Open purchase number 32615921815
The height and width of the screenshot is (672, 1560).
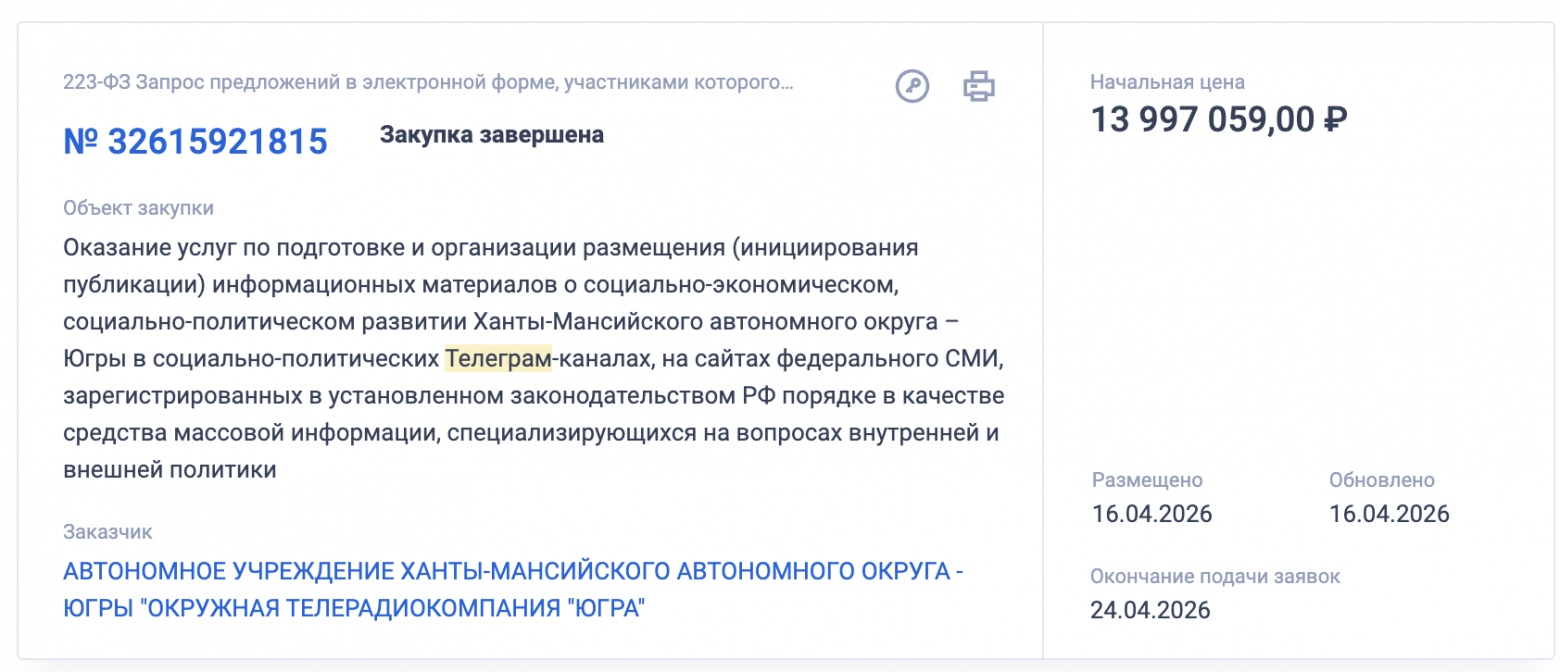click(x=196, y=141)
